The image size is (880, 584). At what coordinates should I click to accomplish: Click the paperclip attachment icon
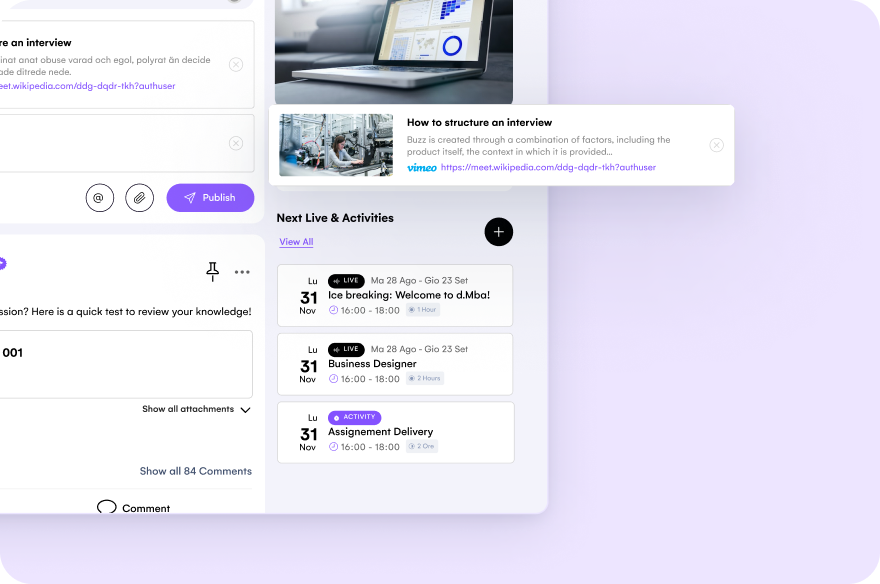(140, 197)
